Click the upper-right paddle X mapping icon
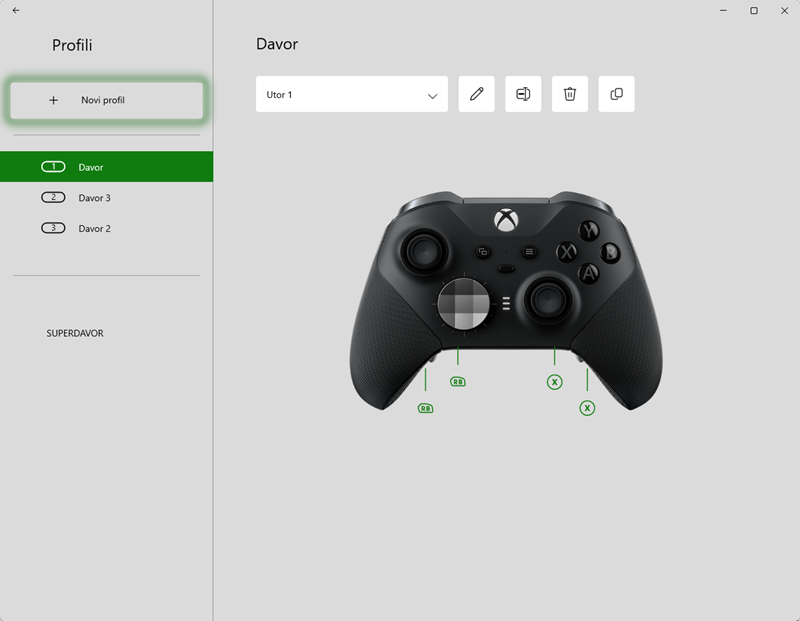Viewport: 800px width, 621px height. (555, 382)
